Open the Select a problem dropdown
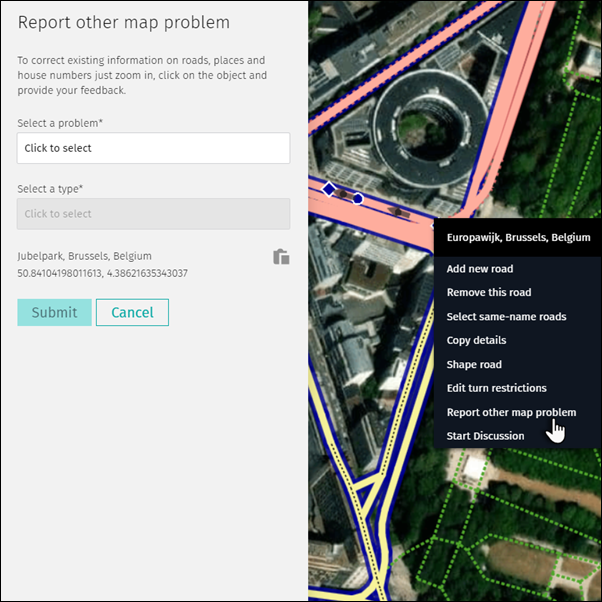The width and height of the screenshot is (602, 602). click(x=153, y=148)
